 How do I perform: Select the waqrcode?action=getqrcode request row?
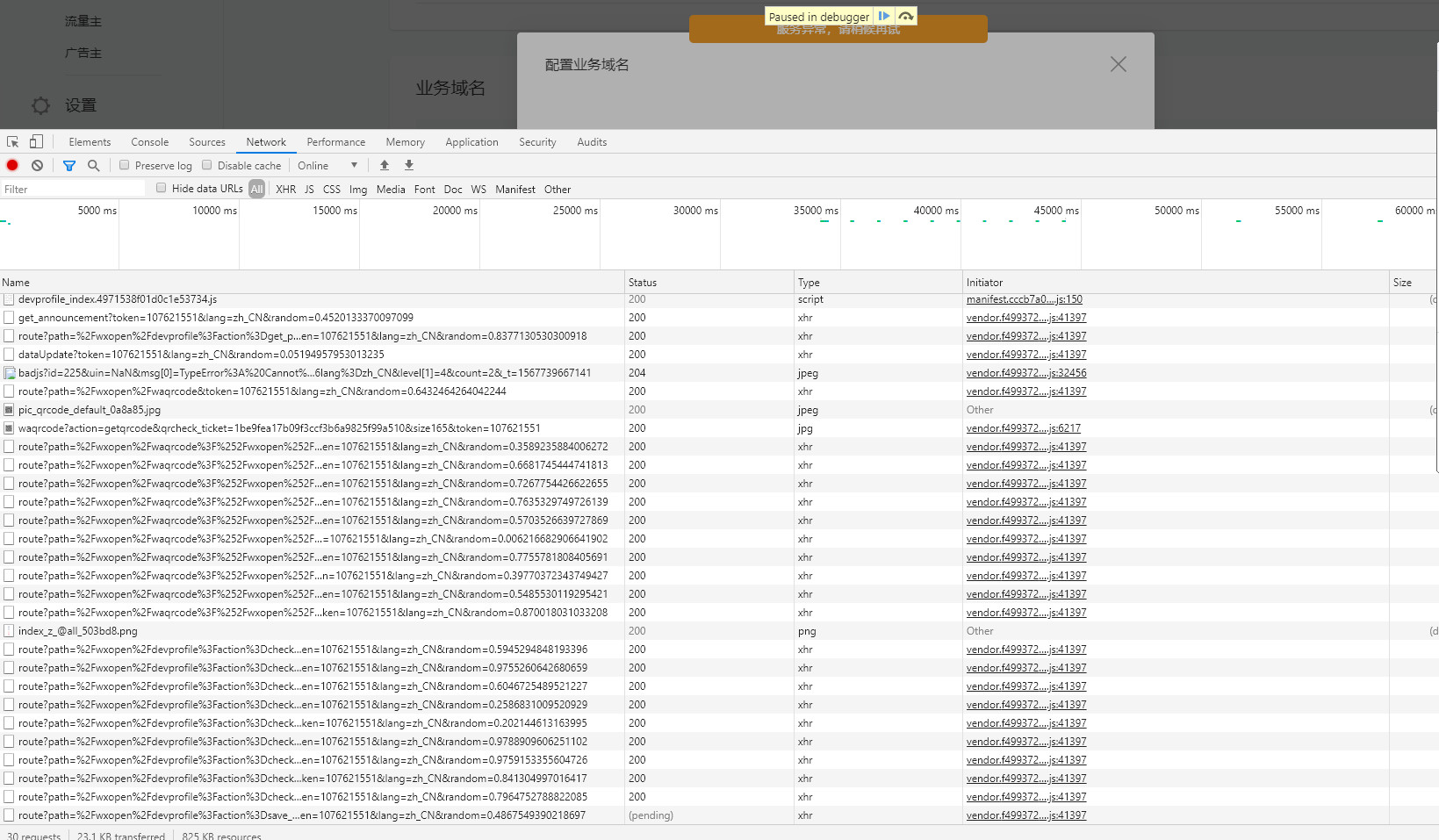(x=719, y=428)
